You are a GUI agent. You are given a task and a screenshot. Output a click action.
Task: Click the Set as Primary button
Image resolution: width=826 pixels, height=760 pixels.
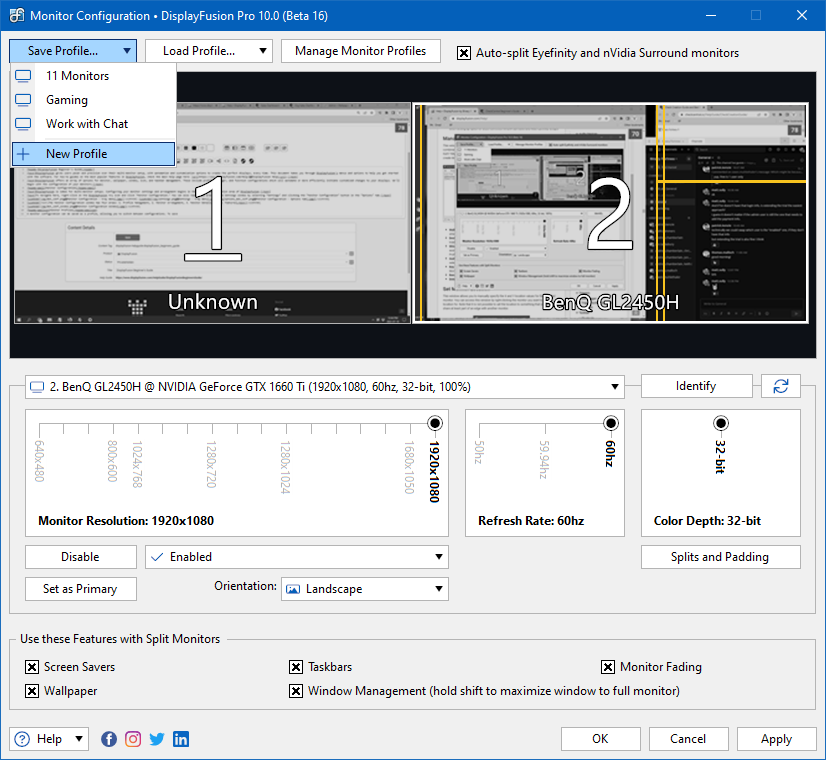tap(81, 589)
